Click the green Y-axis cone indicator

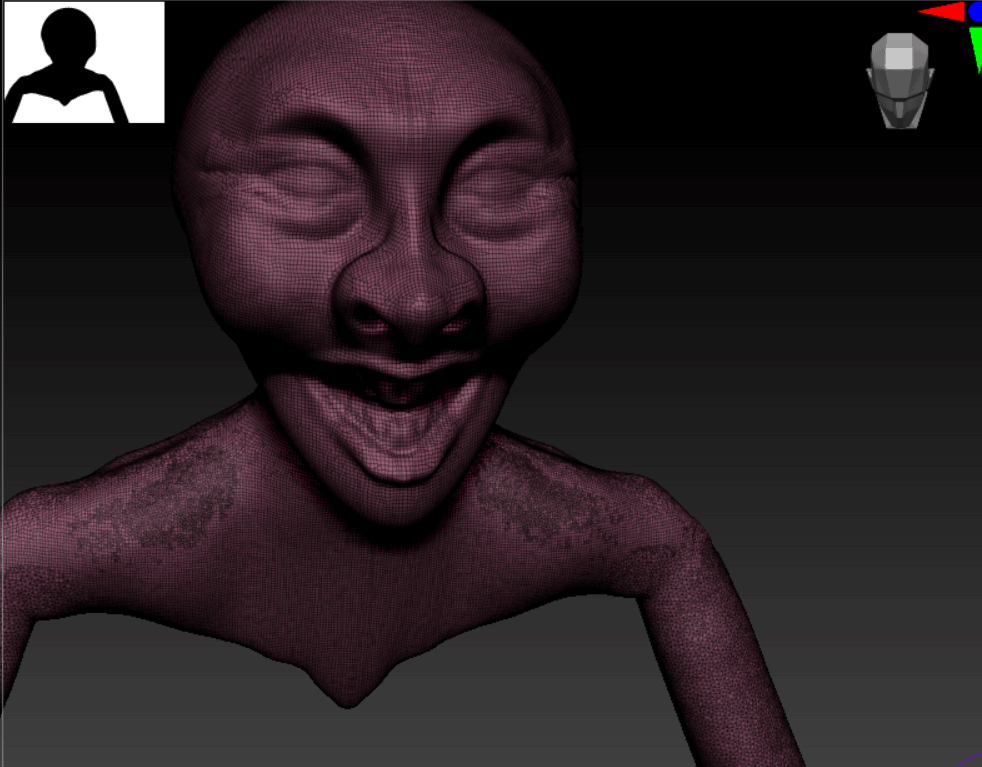[976, 49]
